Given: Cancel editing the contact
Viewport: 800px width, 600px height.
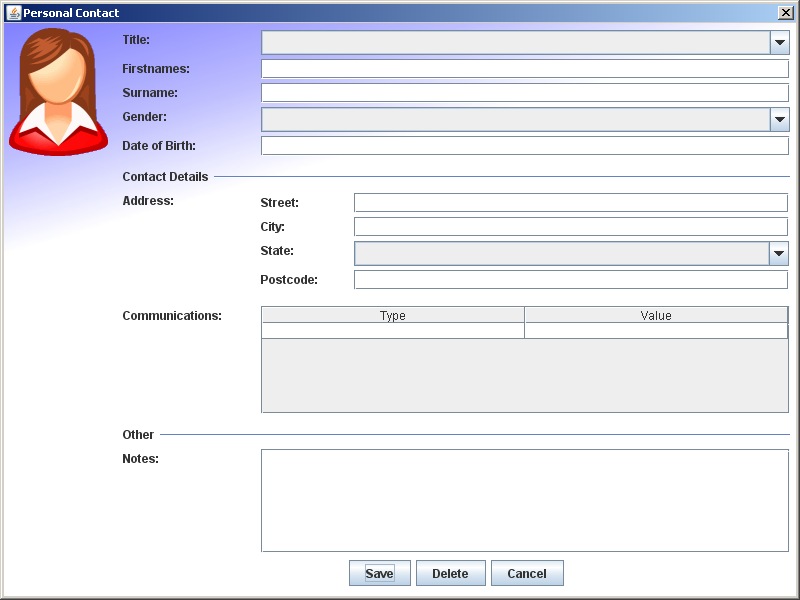Looking at the screenshot, I should click(x=527, y=573).
